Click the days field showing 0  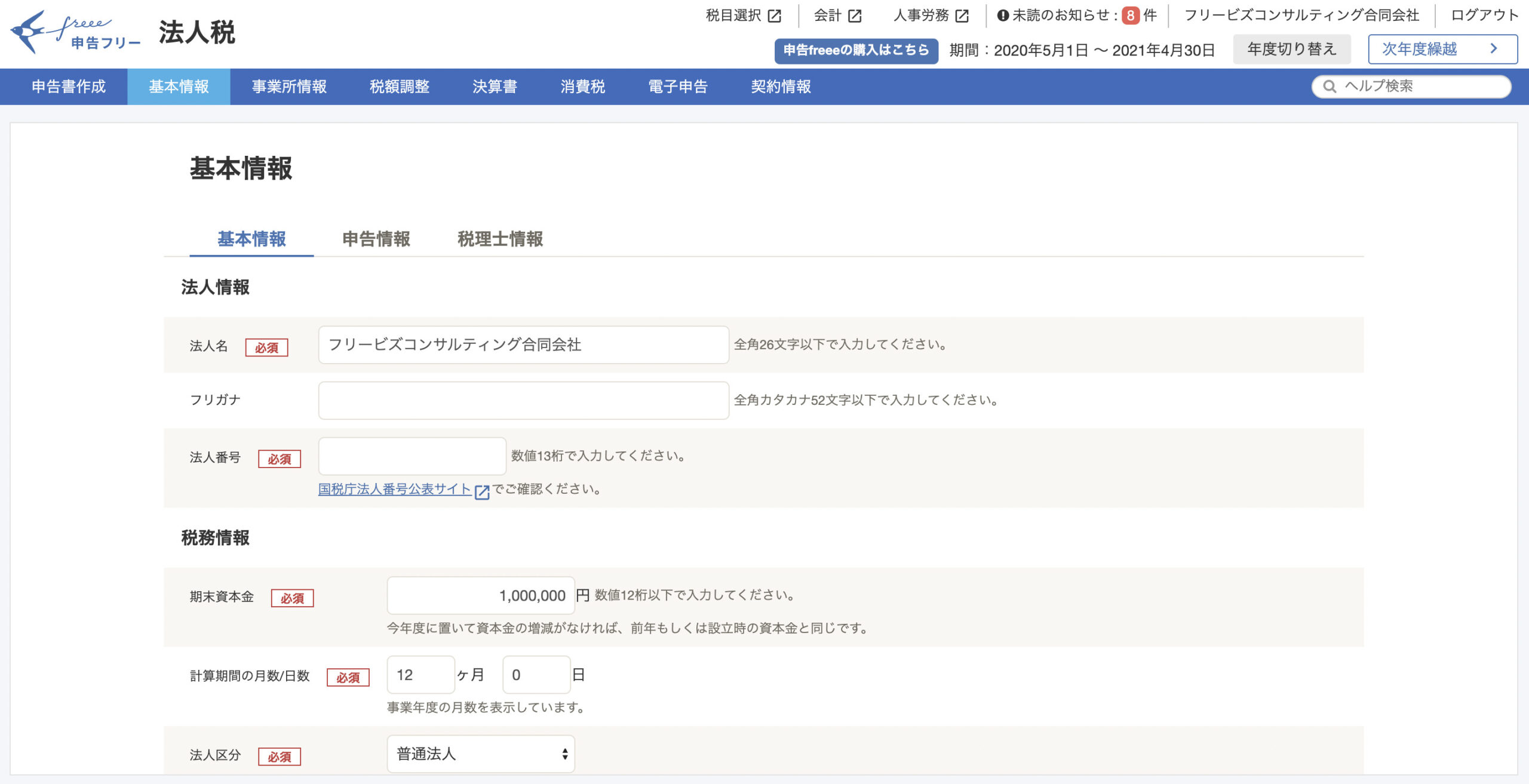(536, 675)
